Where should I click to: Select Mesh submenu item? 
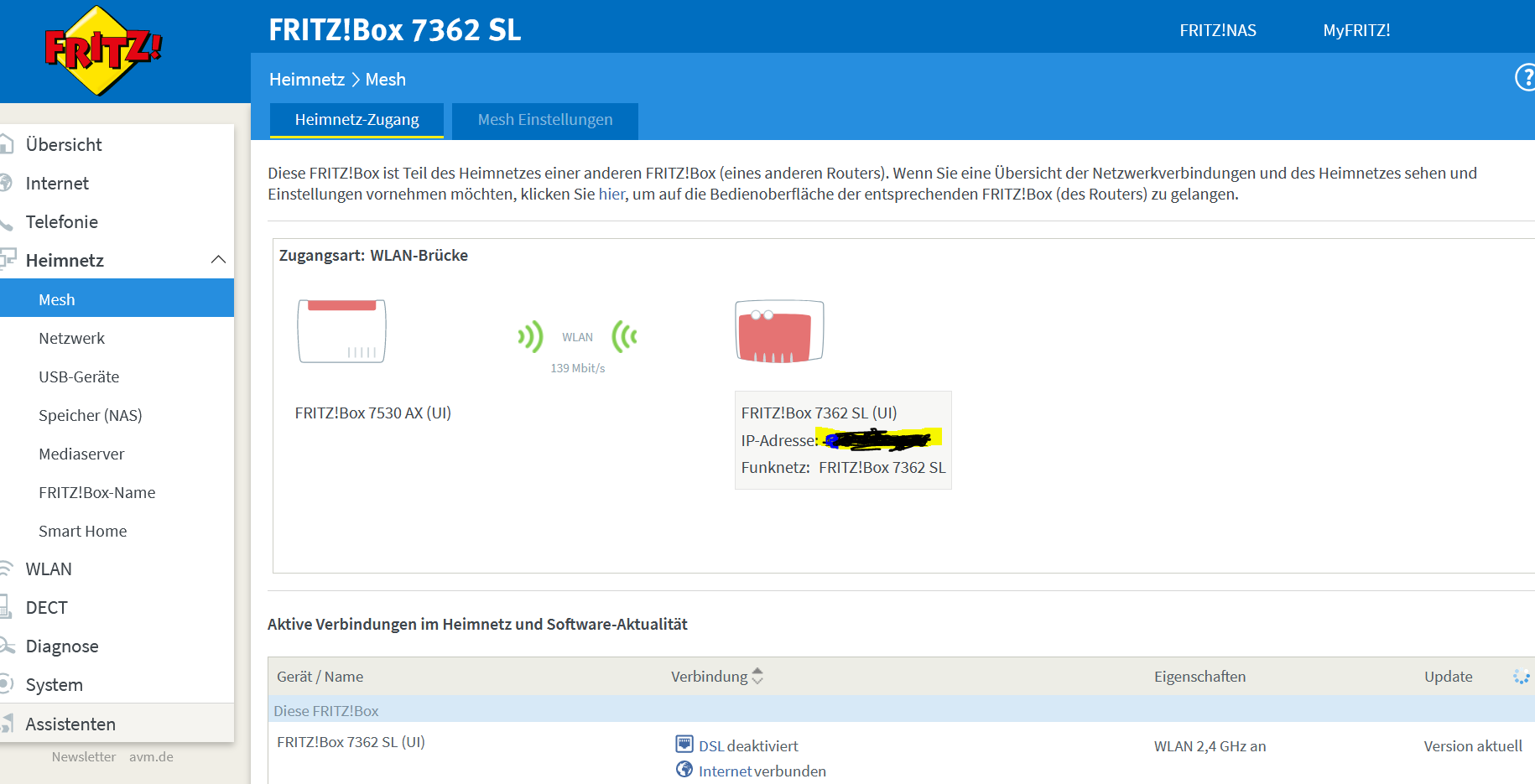[x=117, y=299]
